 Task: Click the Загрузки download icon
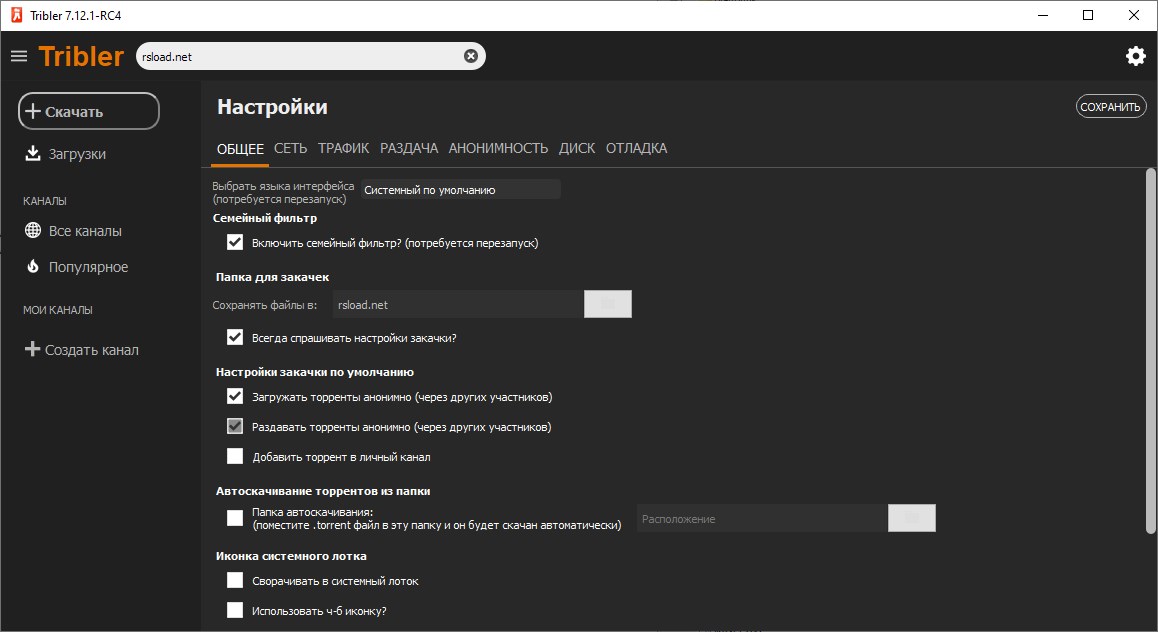(32, 154)
